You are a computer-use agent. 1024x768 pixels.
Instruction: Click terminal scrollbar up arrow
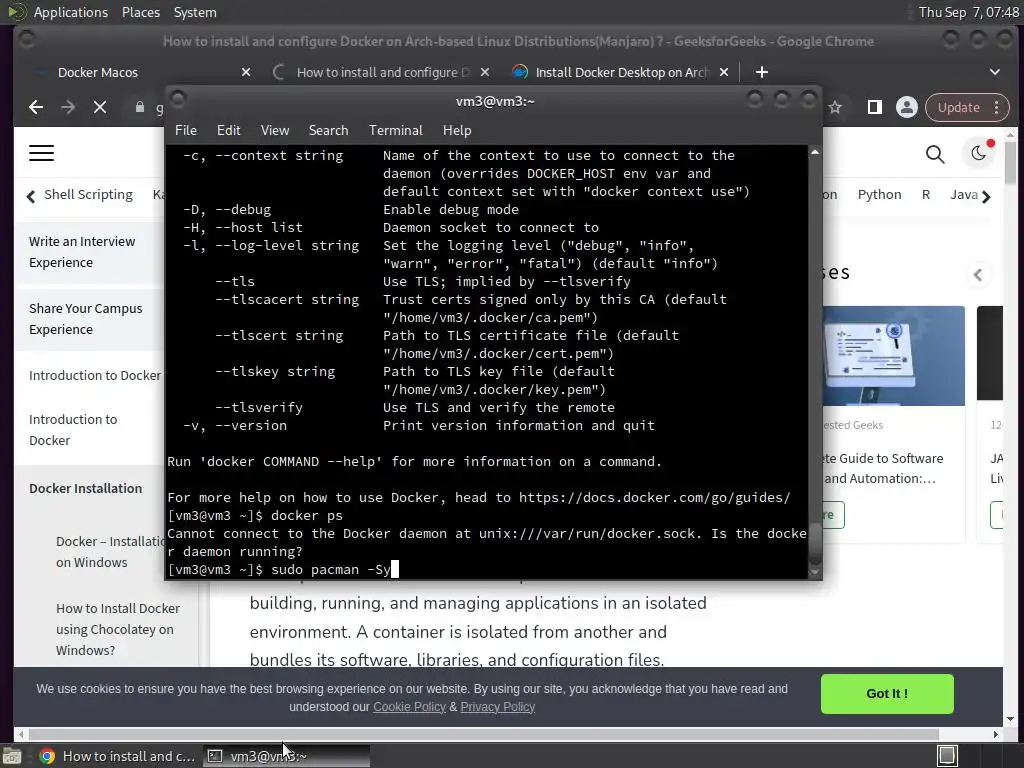coord(814,152)
